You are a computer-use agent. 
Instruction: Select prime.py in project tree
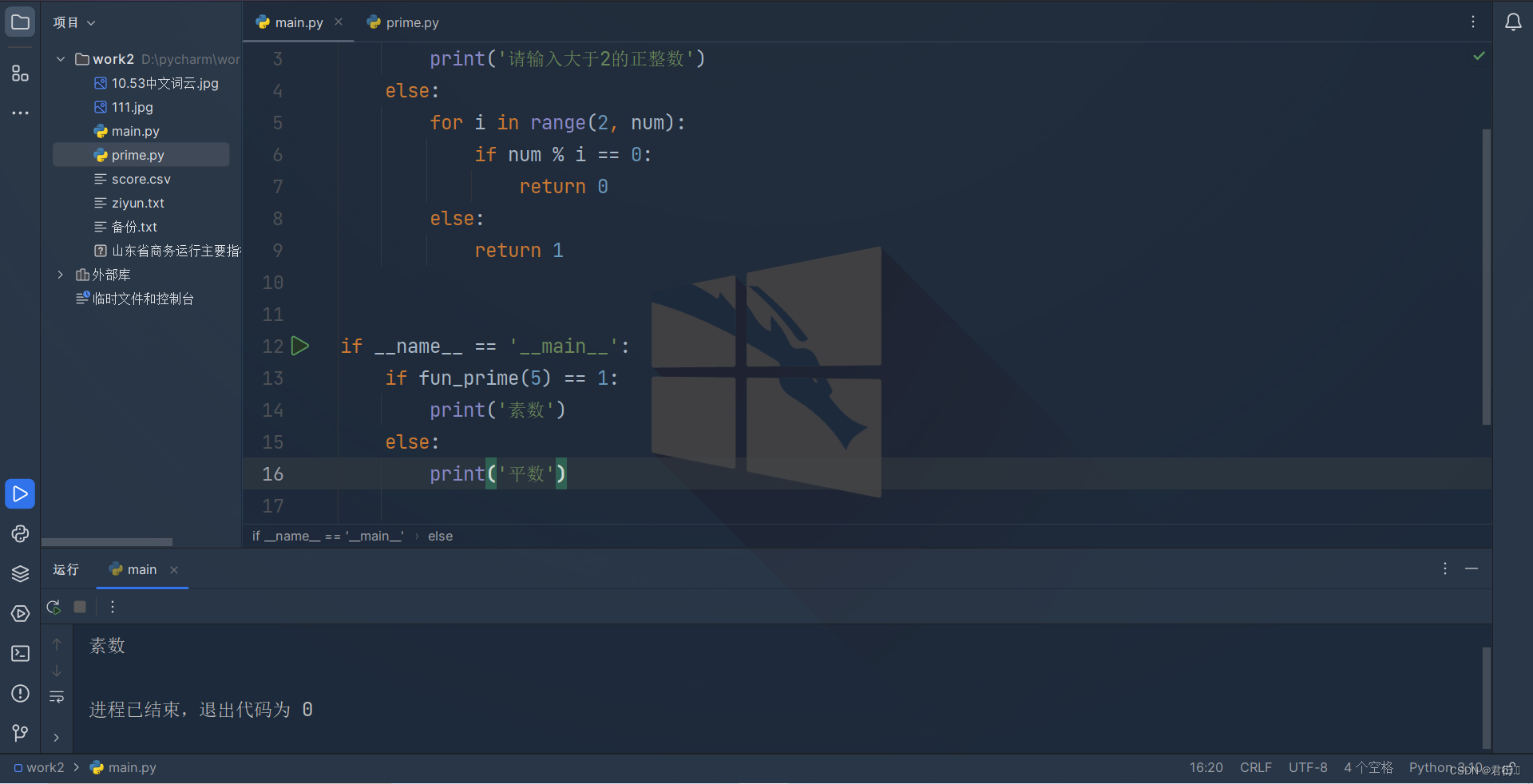[x=141, y=155]
